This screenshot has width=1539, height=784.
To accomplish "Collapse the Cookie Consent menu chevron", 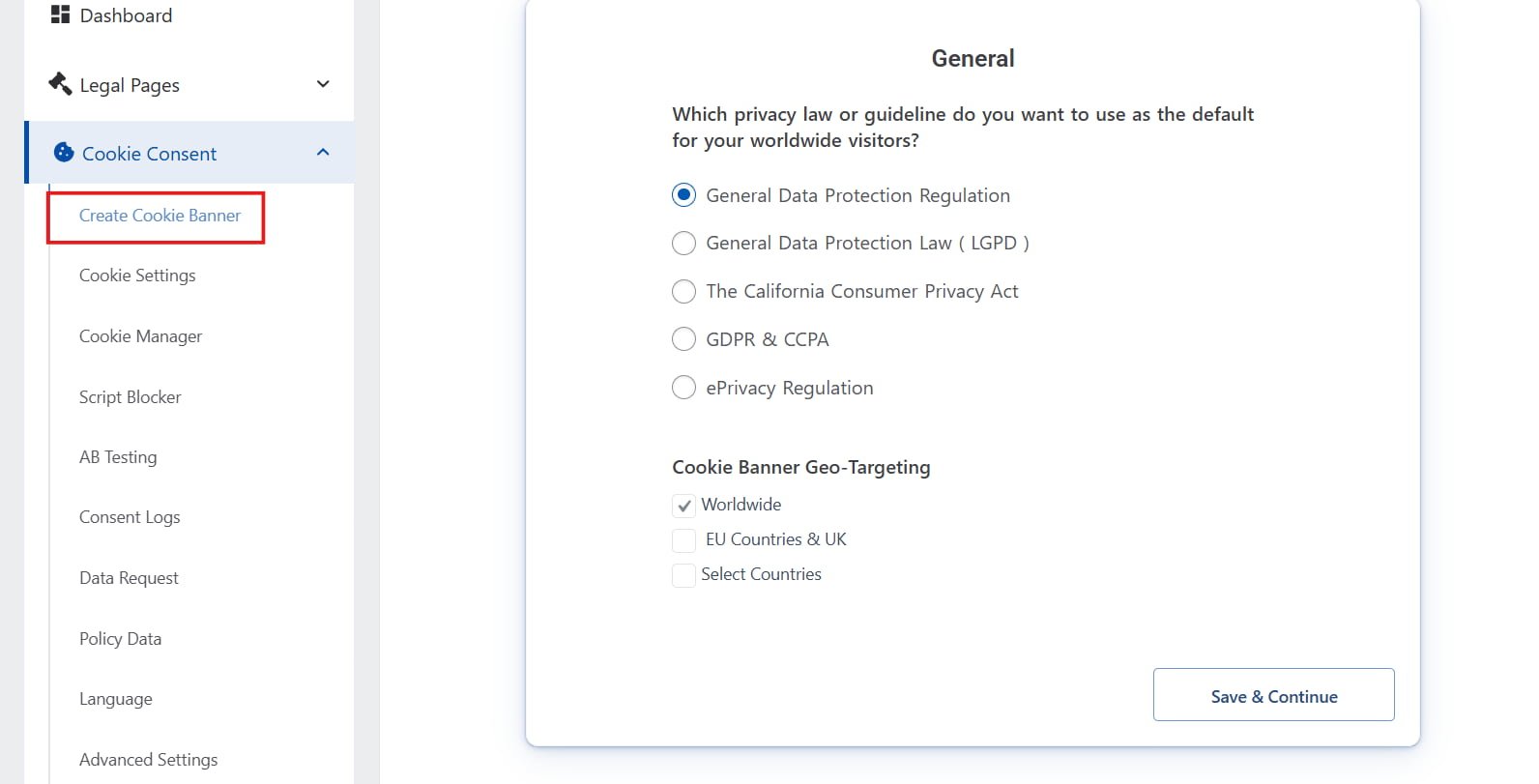I will [323, 153].
